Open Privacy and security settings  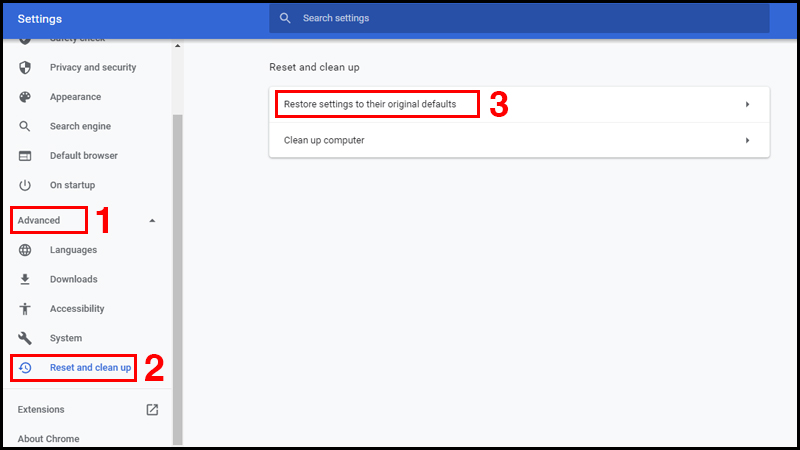(93, 67)
